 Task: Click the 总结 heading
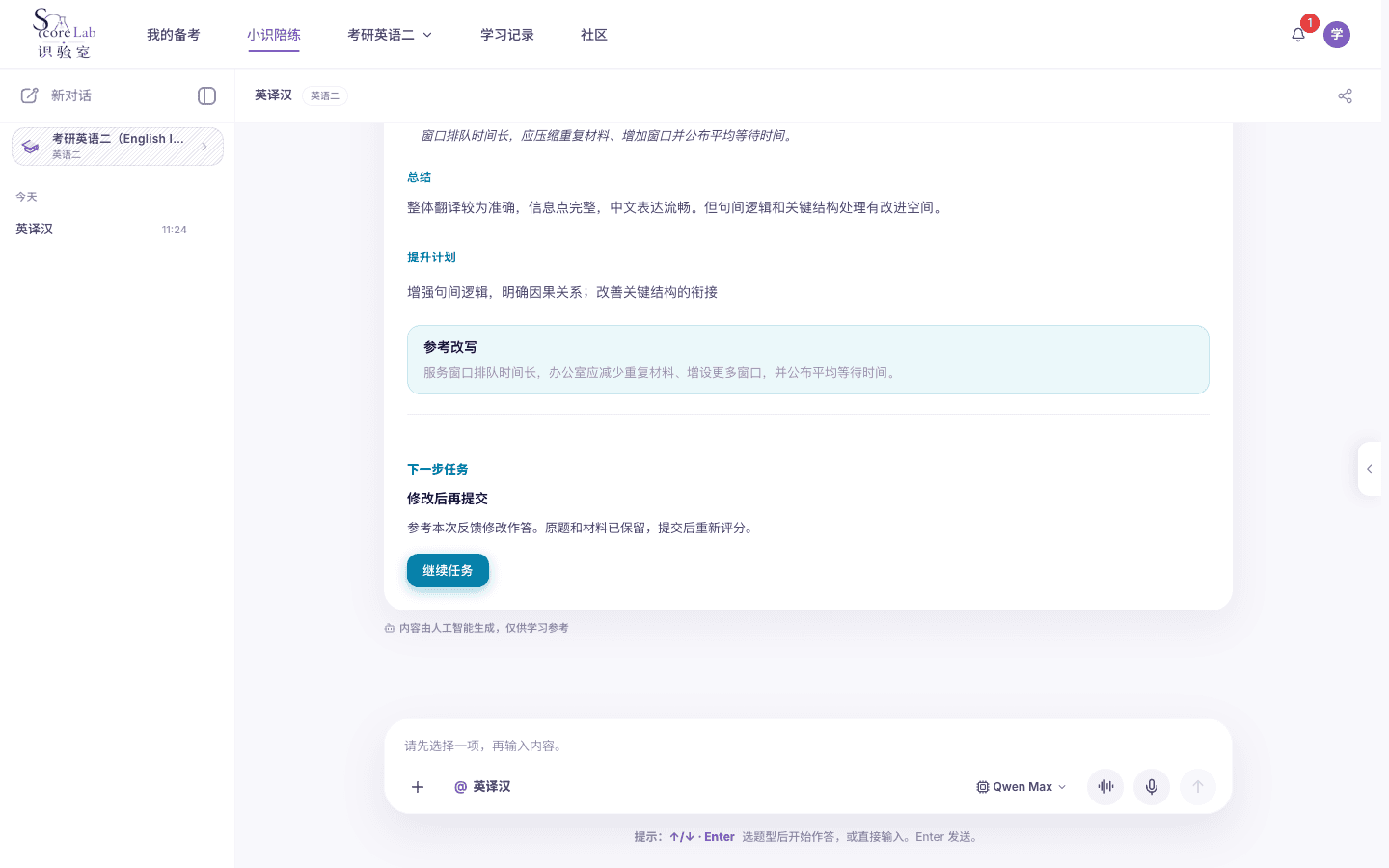click(x=420, y=177)
